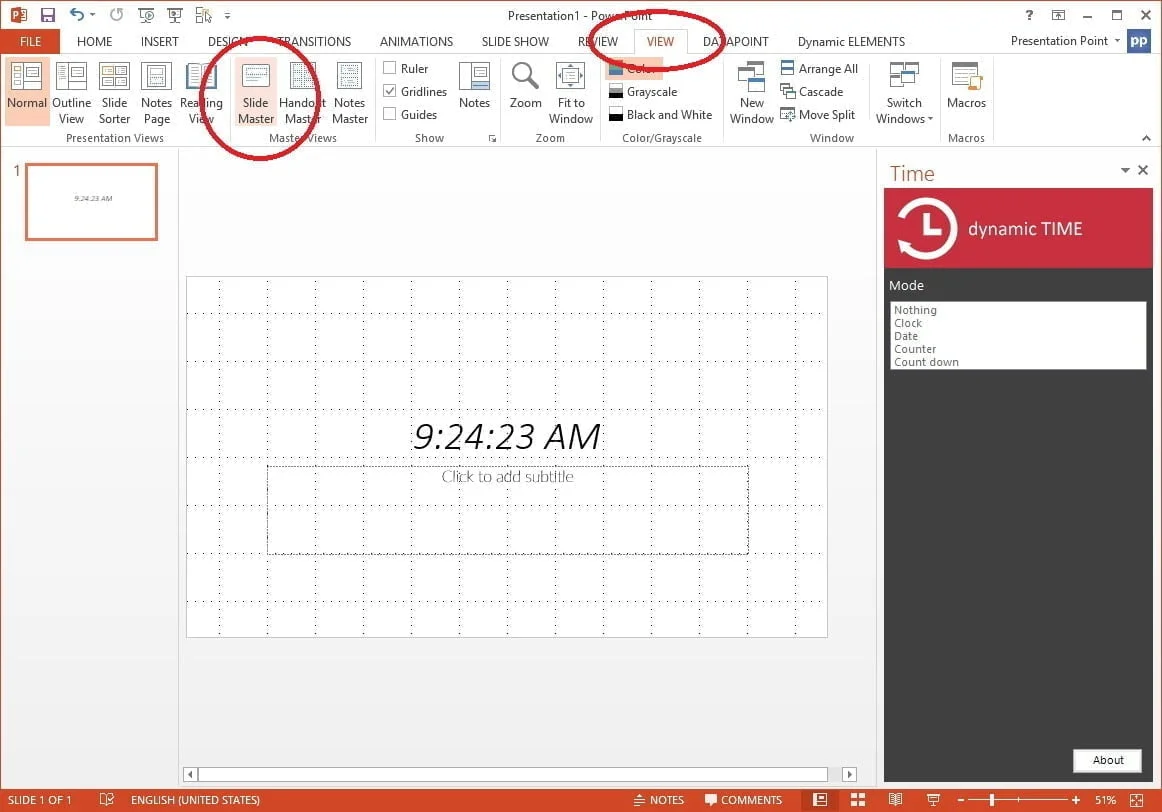Uncheck the Gridlines option
This screenshot has height=812, width=1162.
pos(390,91)
